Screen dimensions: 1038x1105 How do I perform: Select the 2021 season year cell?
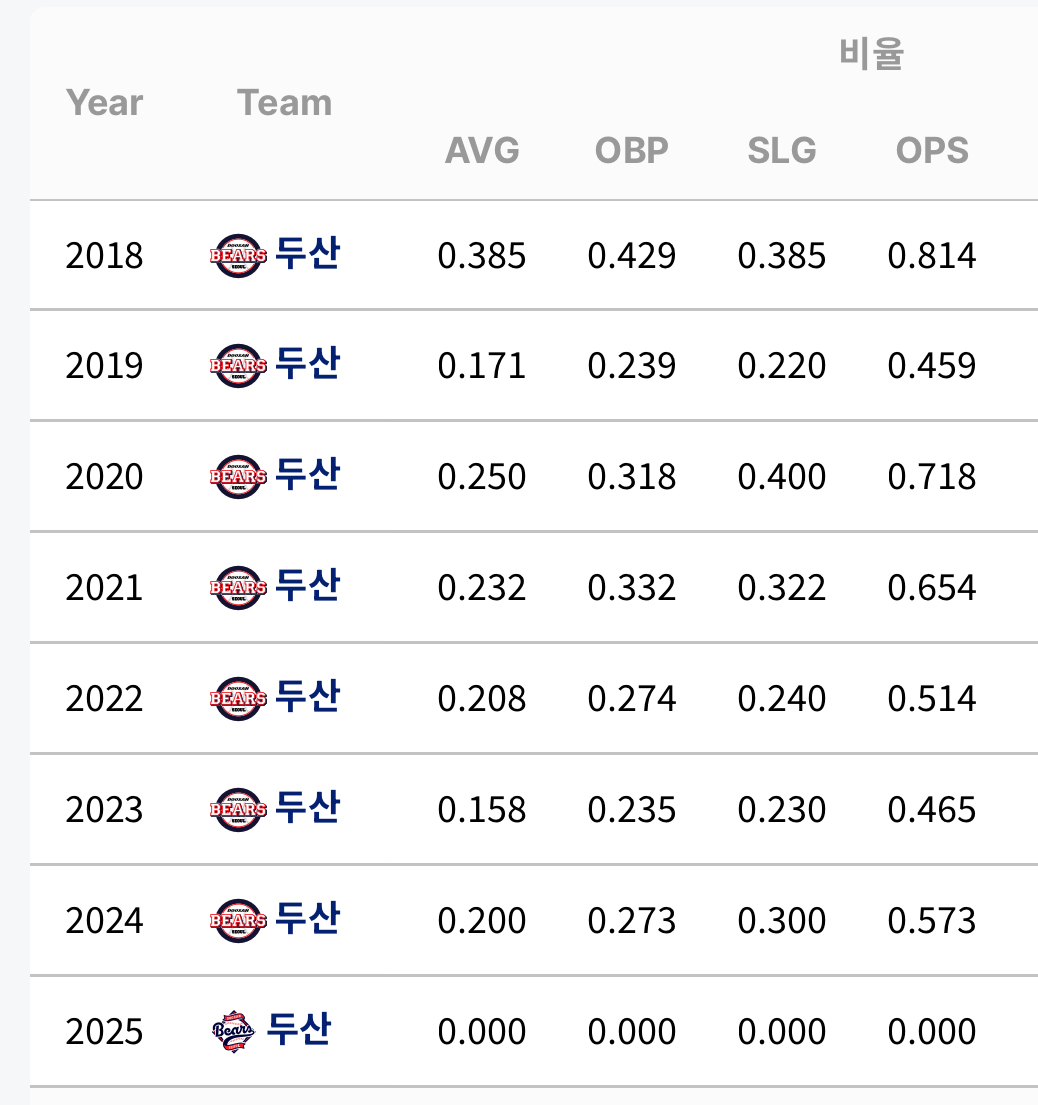104,588
